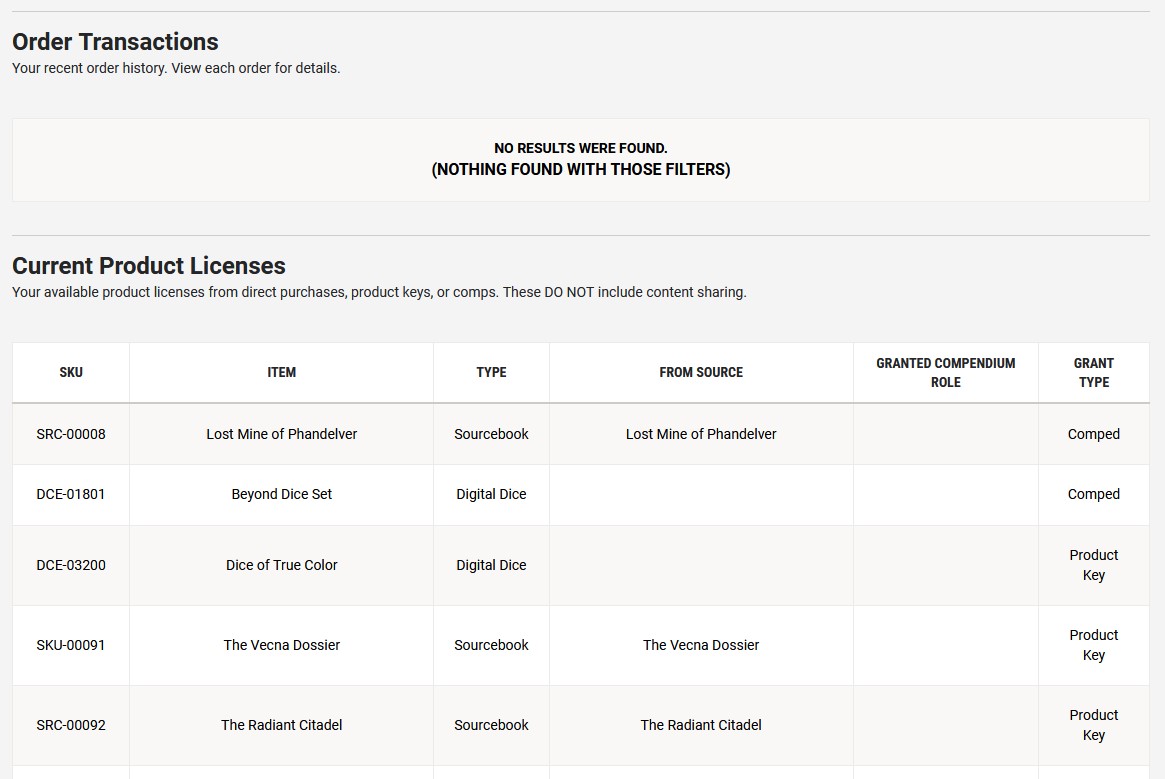This screenshot has width=1165, height=779.
Task: Click SKU cell DCE-01801
Action: tap(71, 494)
